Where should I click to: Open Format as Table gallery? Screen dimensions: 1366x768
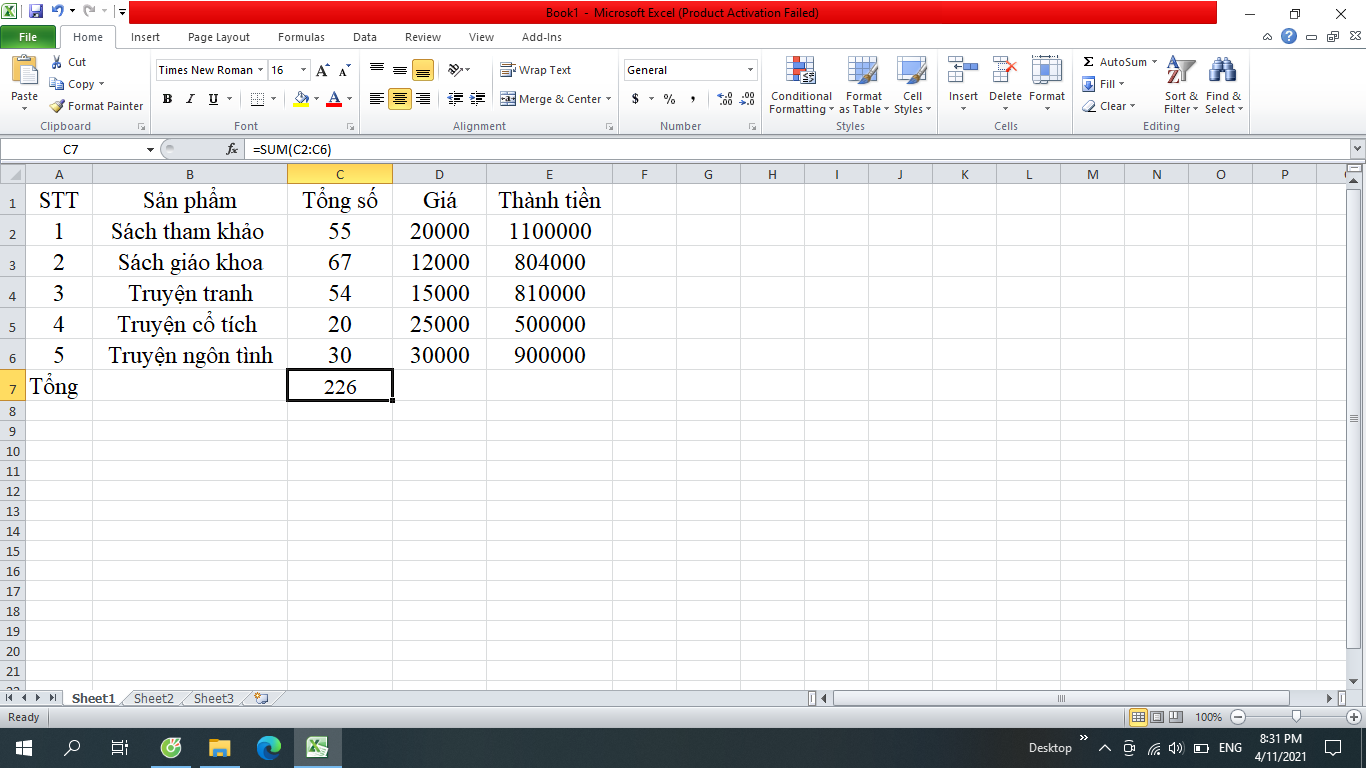[x=863, y=86]
